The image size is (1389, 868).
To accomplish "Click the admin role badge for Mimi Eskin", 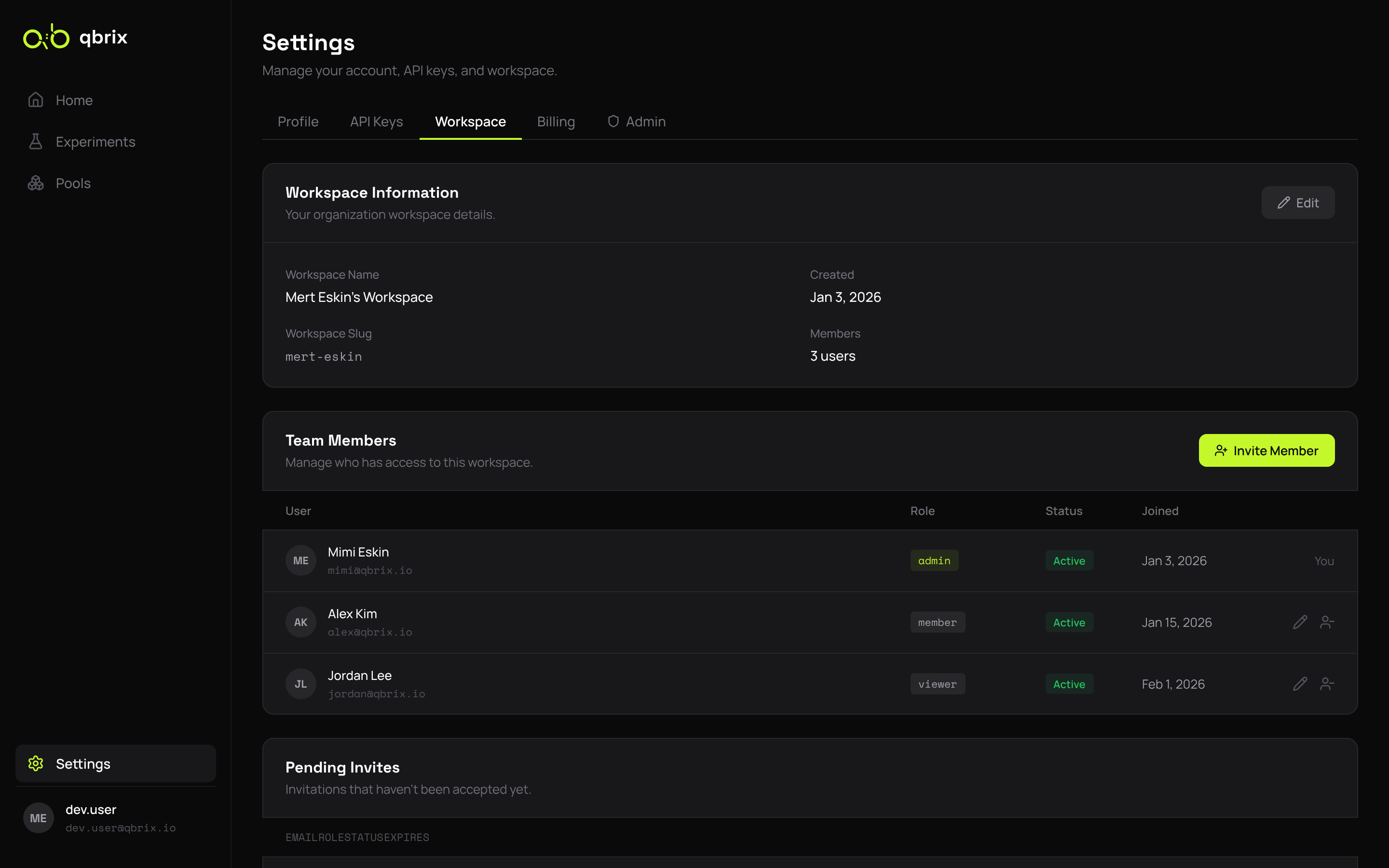I will click(934, 560).
